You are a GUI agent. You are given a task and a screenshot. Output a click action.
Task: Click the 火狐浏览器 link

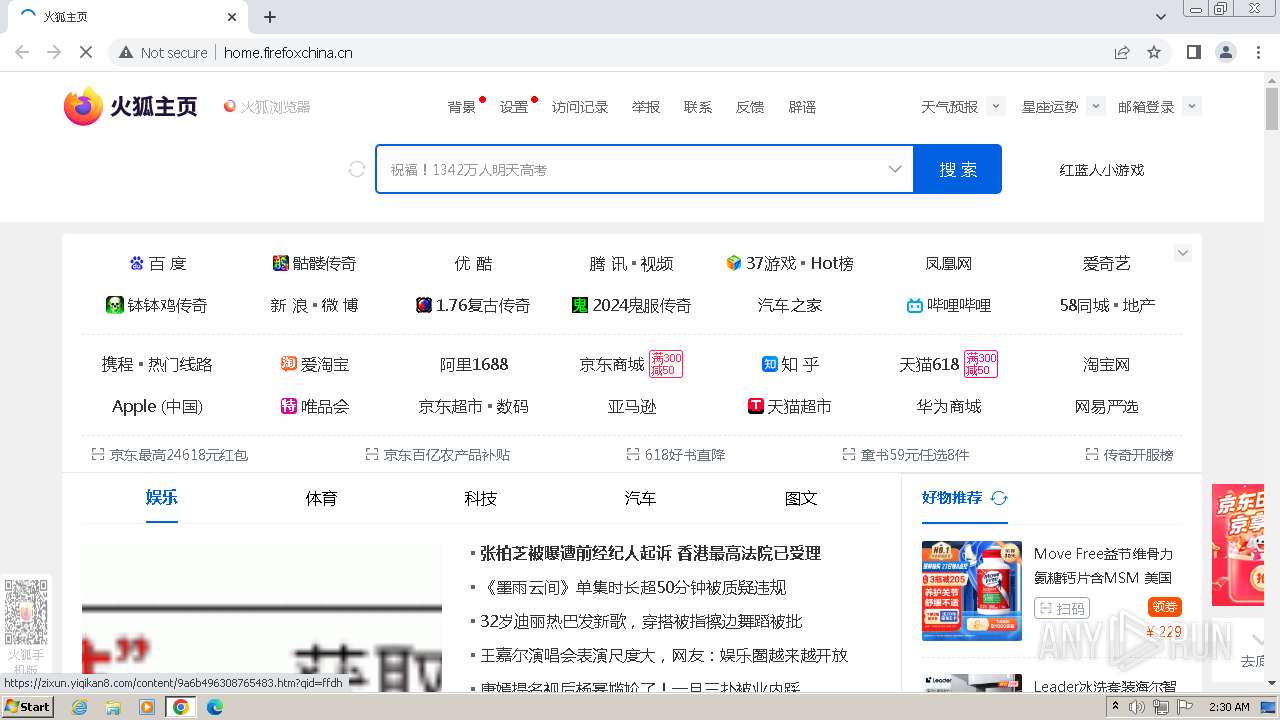[x=267, y=107]
